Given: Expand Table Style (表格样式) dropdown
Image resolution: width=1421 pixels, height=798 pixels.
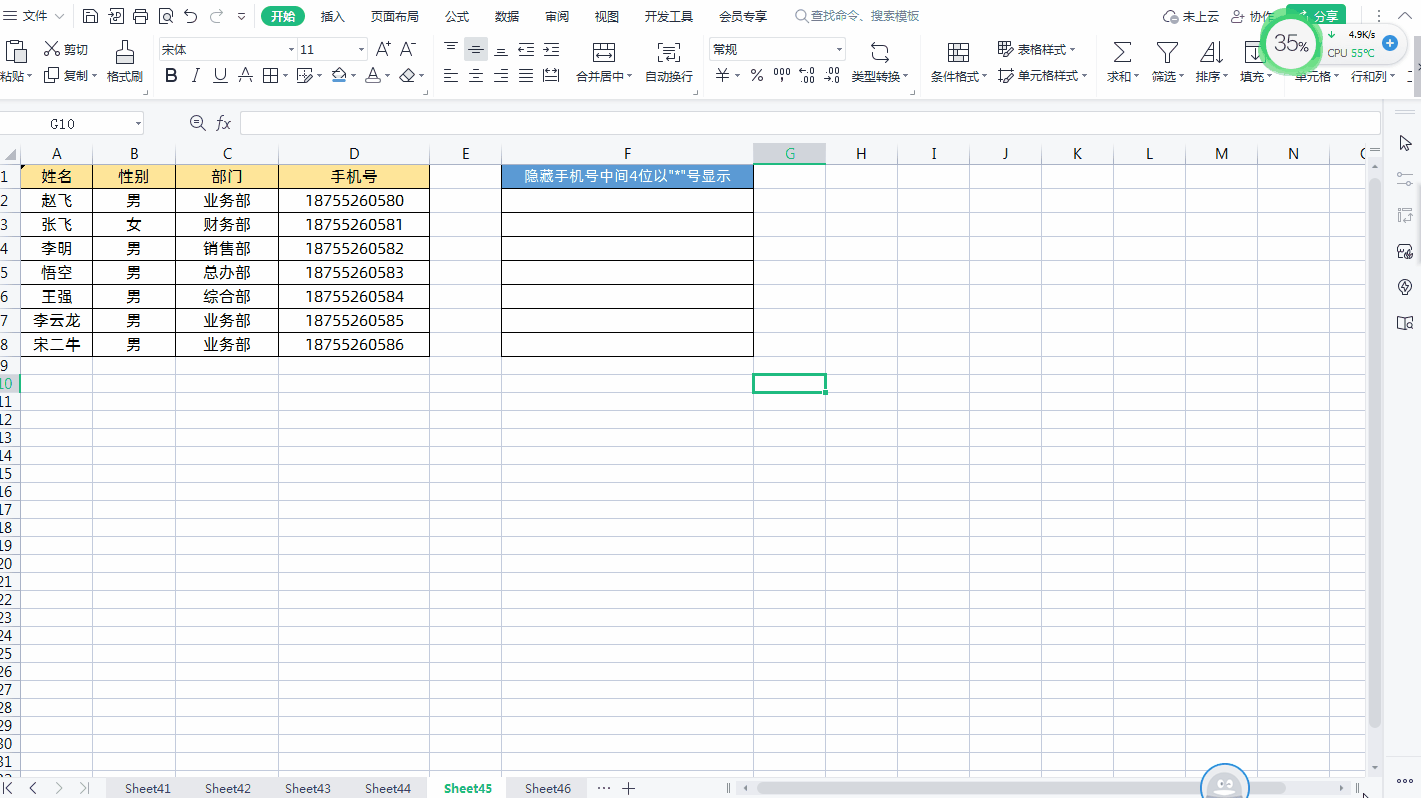Looking at the screenshot, I should tap(1073, 50).
